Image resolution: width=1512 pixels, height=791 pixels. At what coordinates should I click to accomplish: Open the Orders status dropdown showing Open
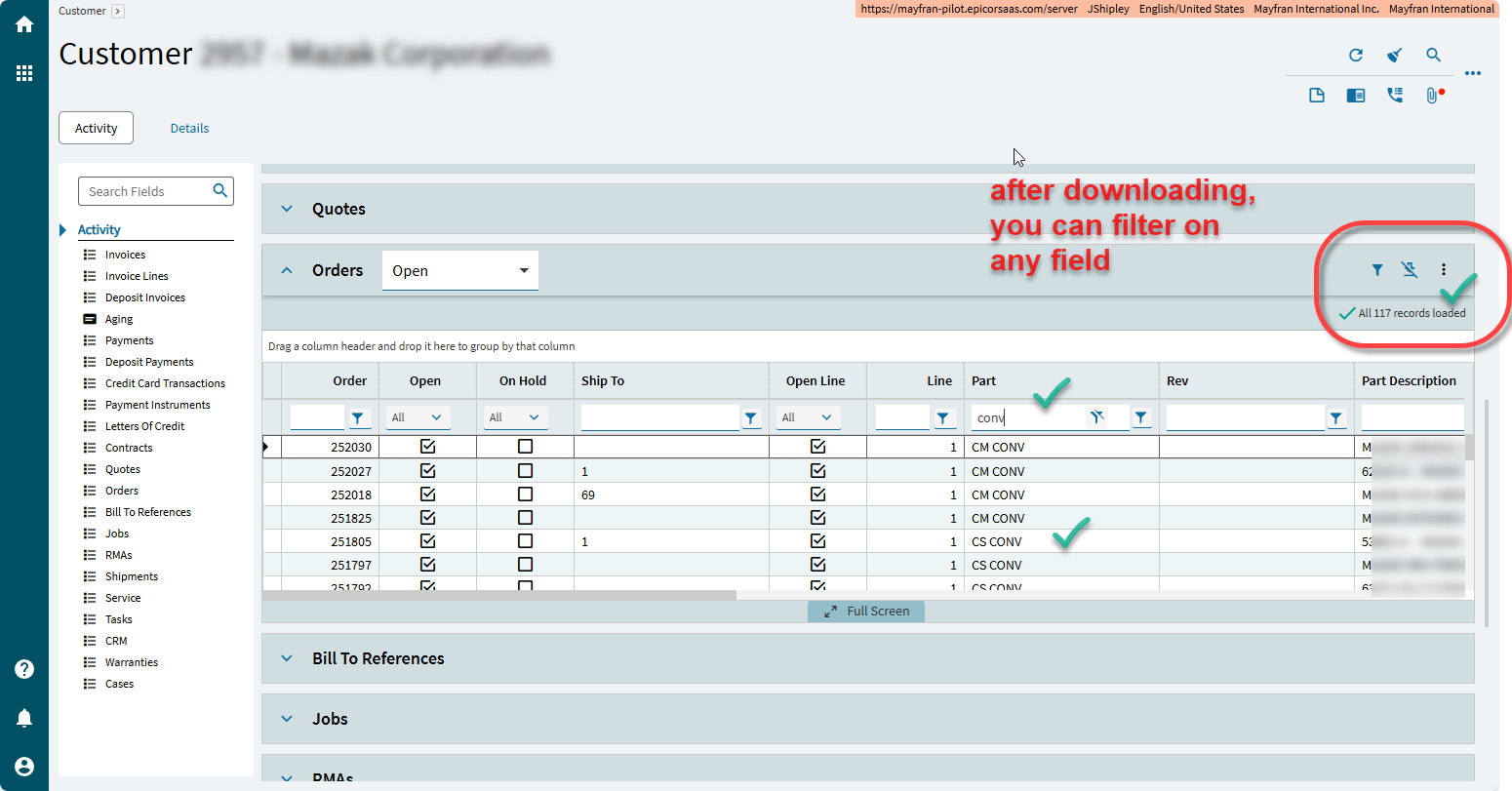[460, 270]
